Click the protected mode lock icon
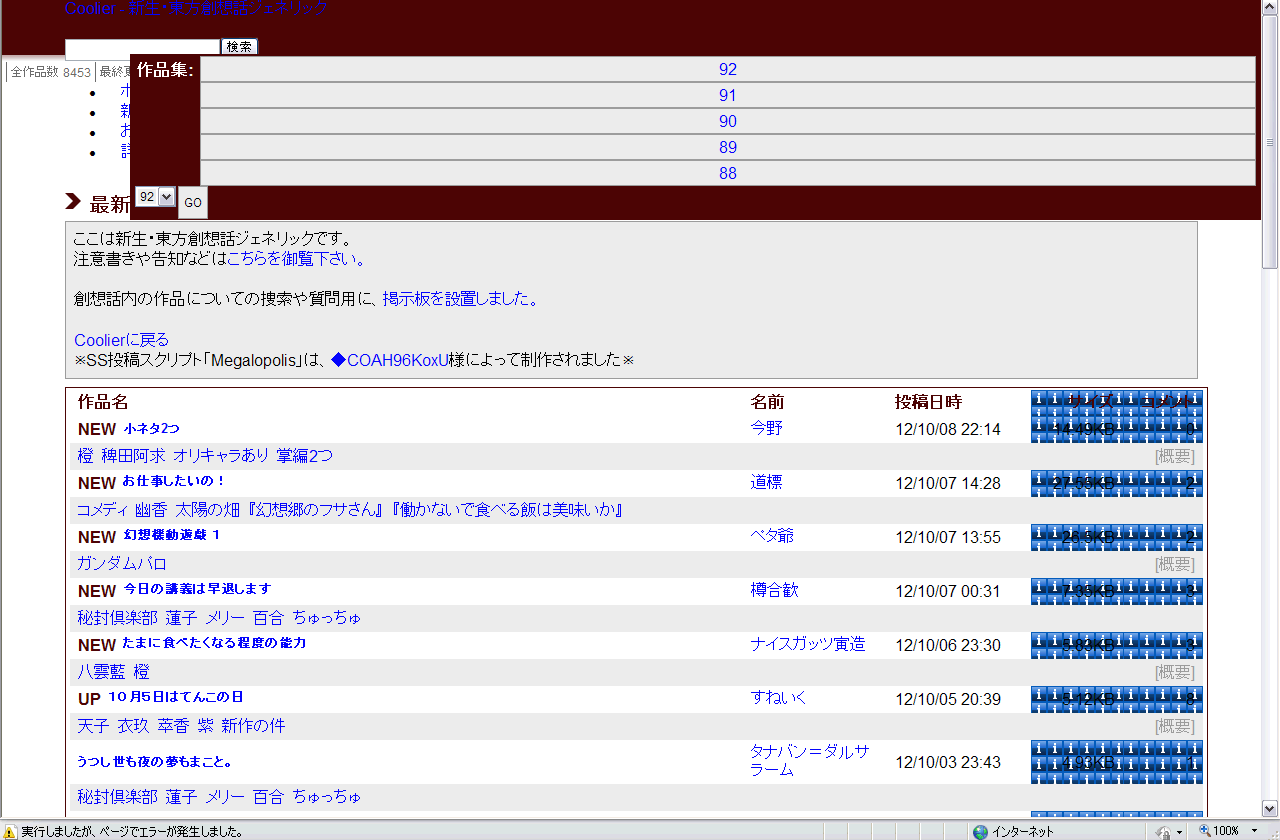This screenshot has width=1280, height=840. coord(1163,832)
